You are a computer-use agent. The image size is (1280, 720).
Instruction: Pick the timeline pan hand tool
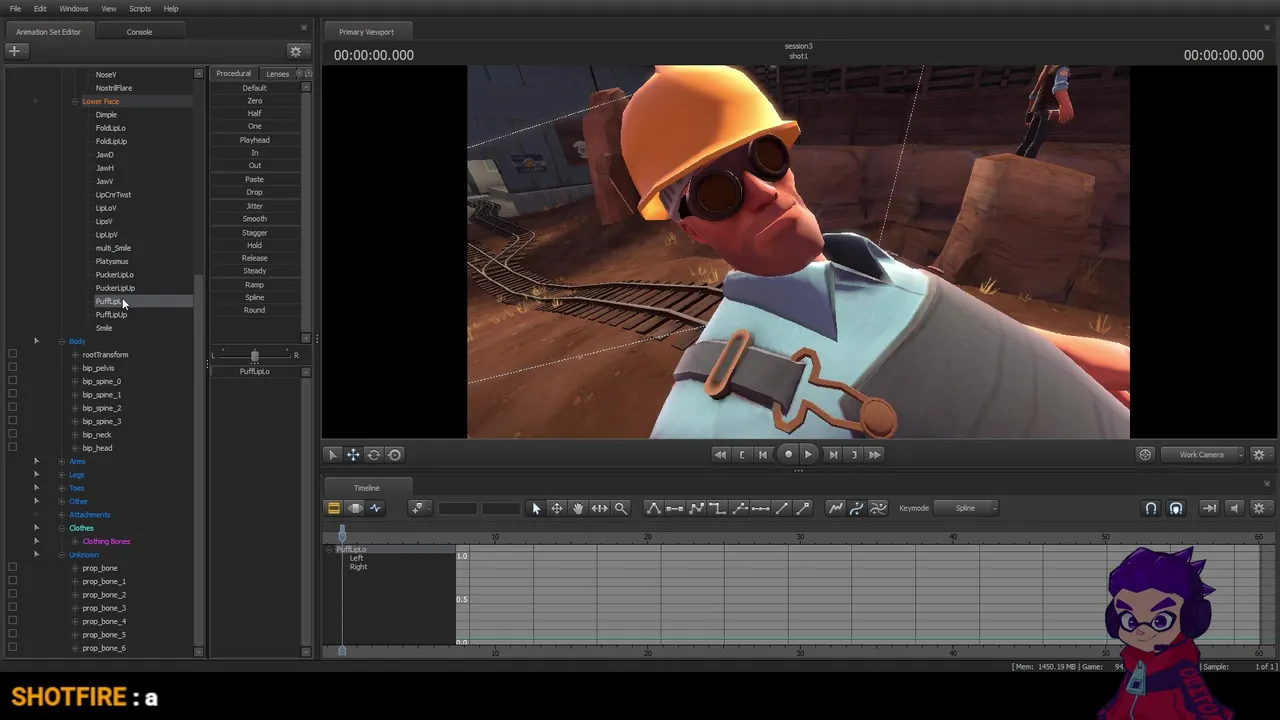tap(578, 508)
